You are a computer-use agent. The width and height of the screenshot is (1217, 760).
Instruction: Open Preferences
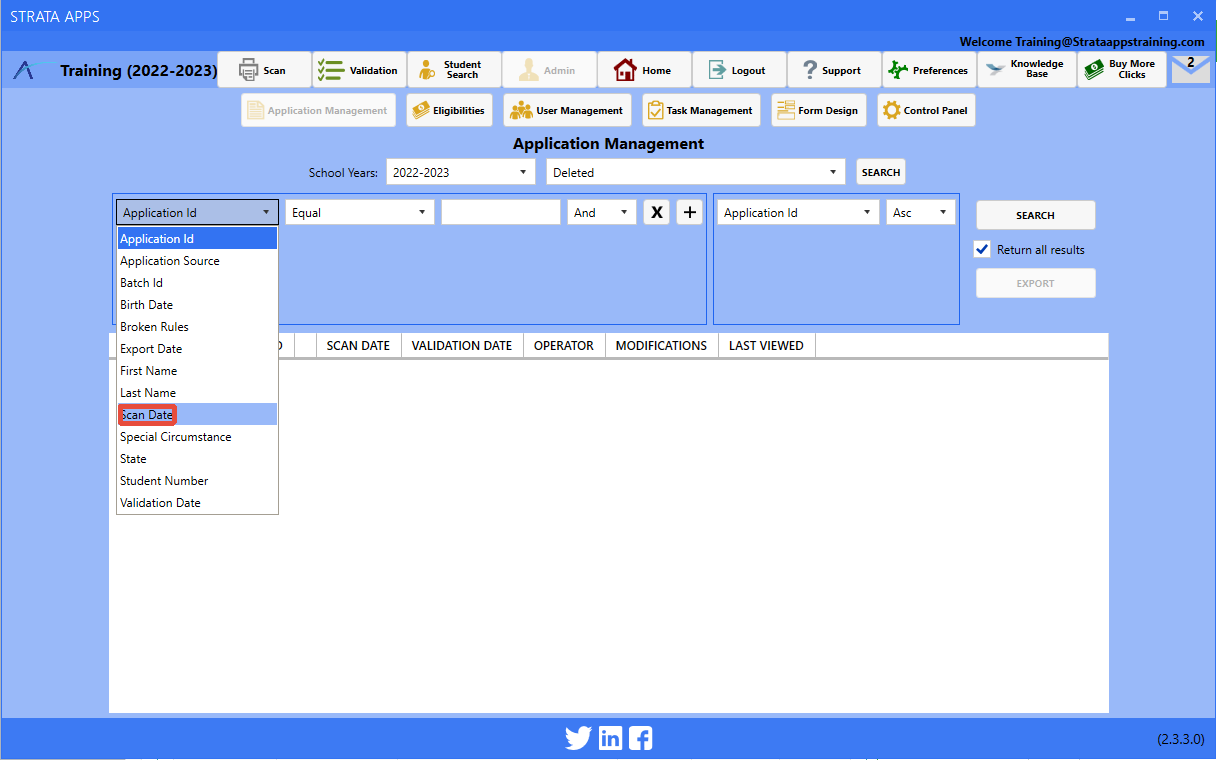click(929, 70)
